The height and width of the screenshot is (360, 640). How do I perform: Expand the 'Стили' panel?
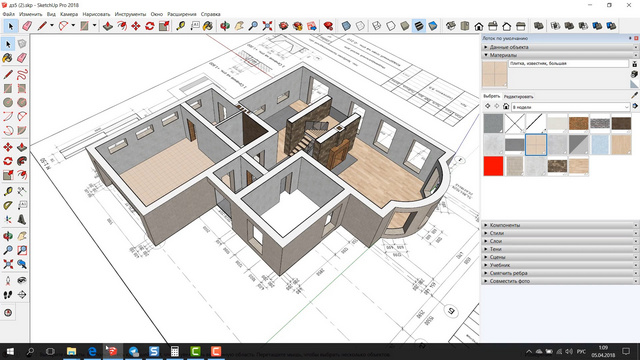click(560, 233)
